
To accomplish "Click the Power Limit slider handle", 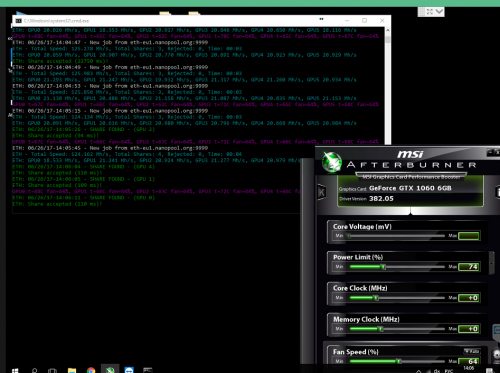I will pyautogui.click(x=383, y=267).
